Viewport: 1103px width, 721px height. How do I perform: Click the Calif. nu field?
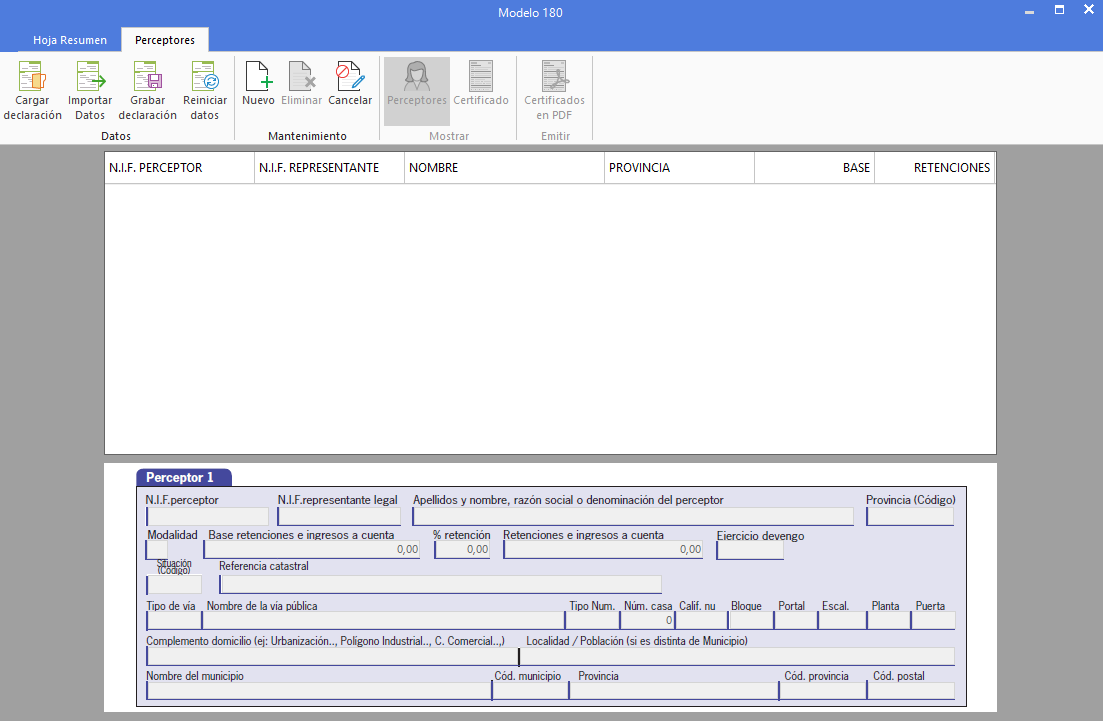point(701,620)
